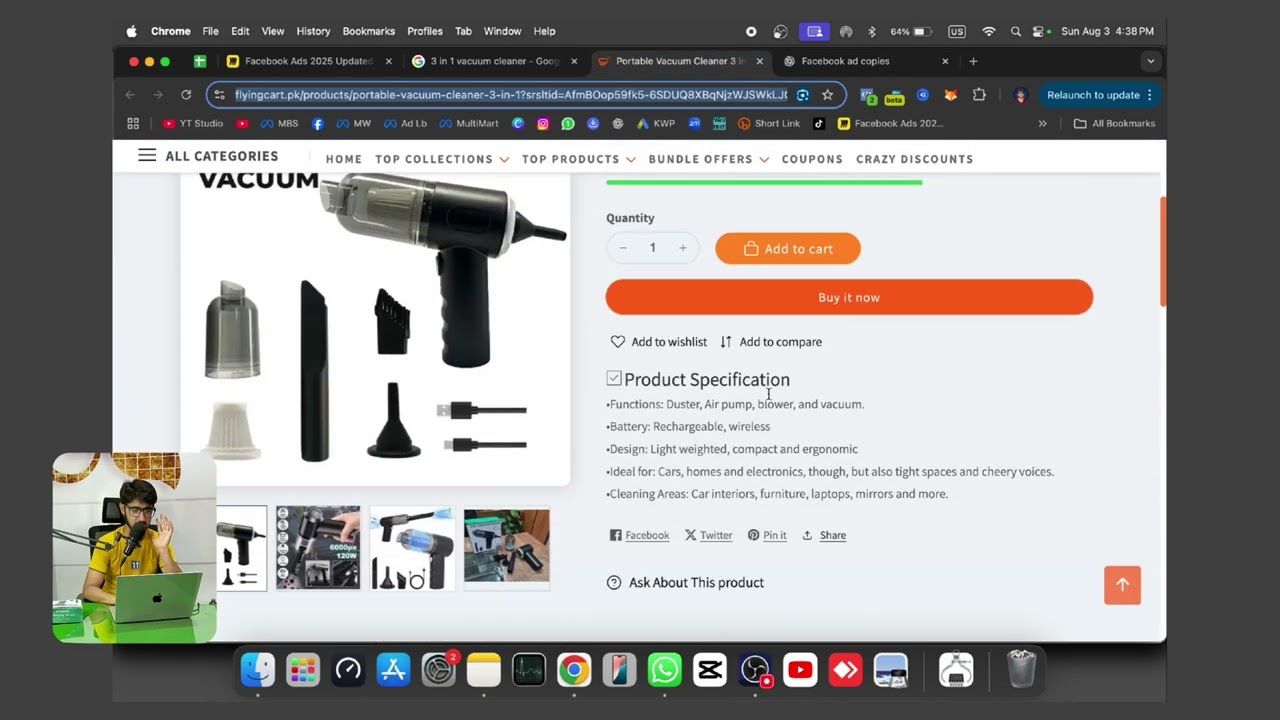Click the Buy it now button

point(849,297)
